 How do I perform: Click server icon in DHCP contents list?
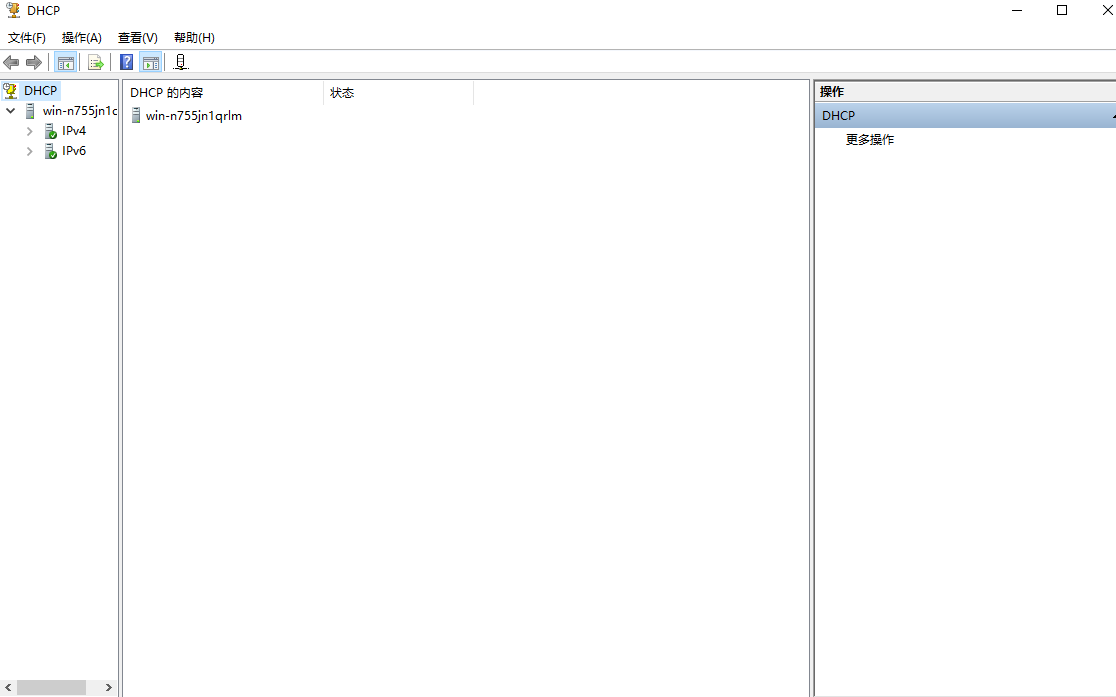(136, 115)
